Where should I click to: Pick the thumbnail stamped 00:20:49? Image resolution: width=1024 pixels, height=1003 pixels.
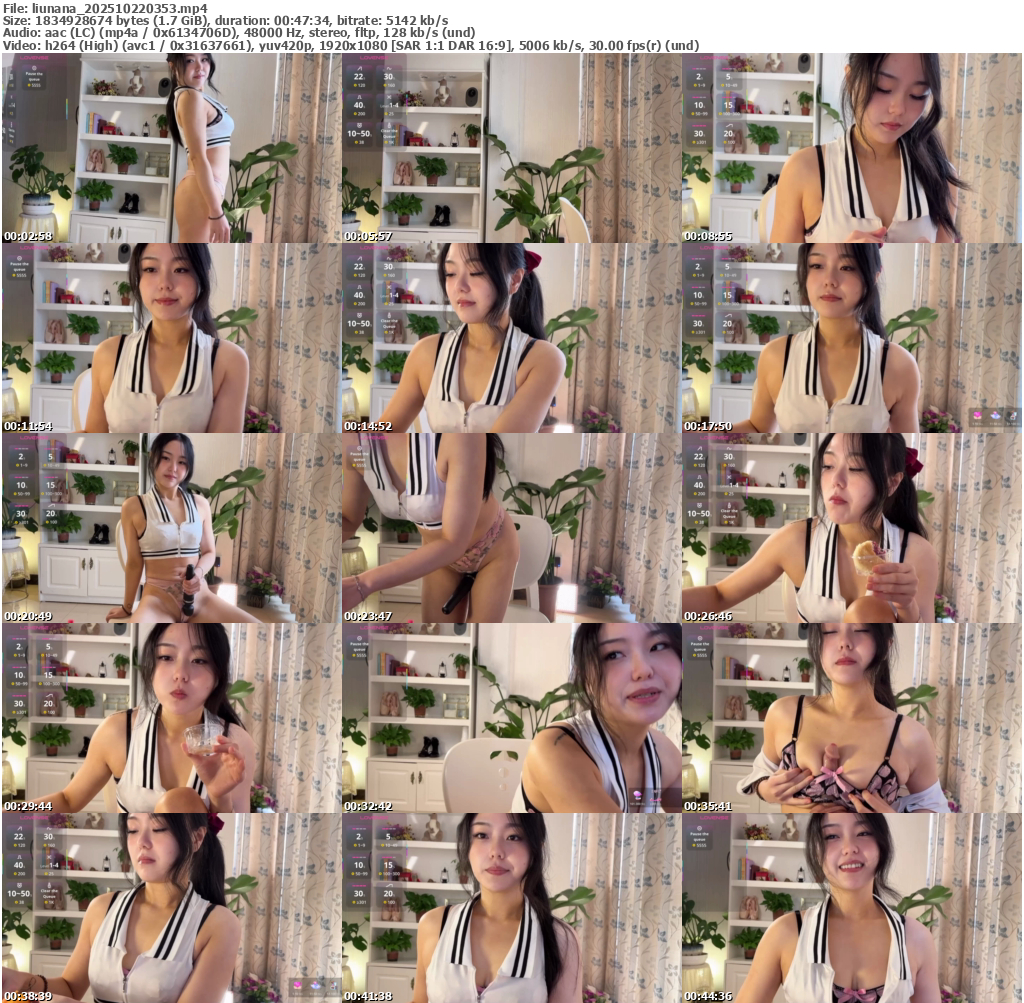[x=171, y=528]
